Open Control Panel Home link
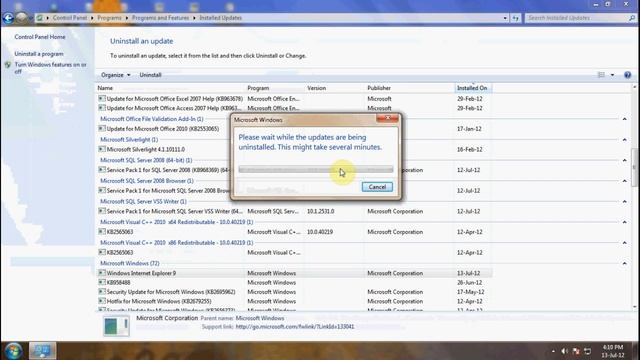Screen dimensions: 640x360 [x=40, y=37]
